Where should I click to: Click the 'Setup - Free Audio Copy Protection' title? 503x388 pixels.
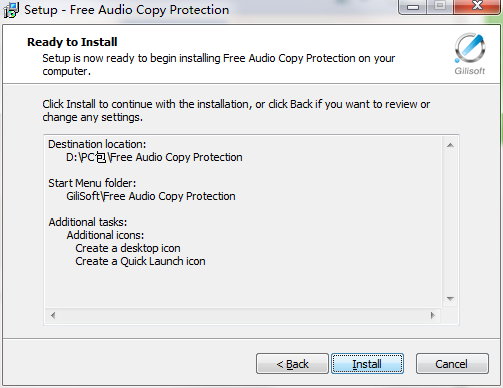(127, 10)
